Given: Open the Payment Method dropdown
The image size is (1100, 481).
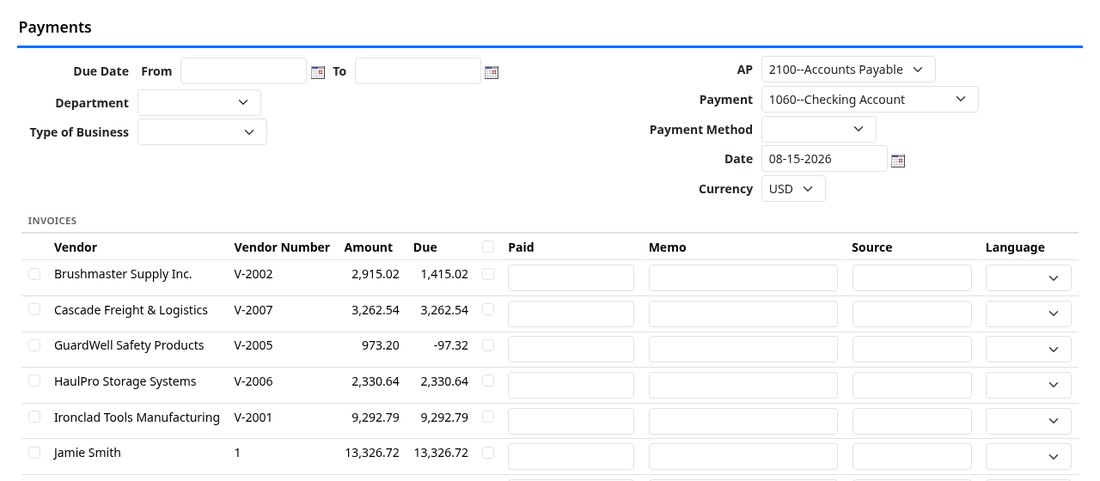Looking at the screenshot, I should [x=819, y=129].
